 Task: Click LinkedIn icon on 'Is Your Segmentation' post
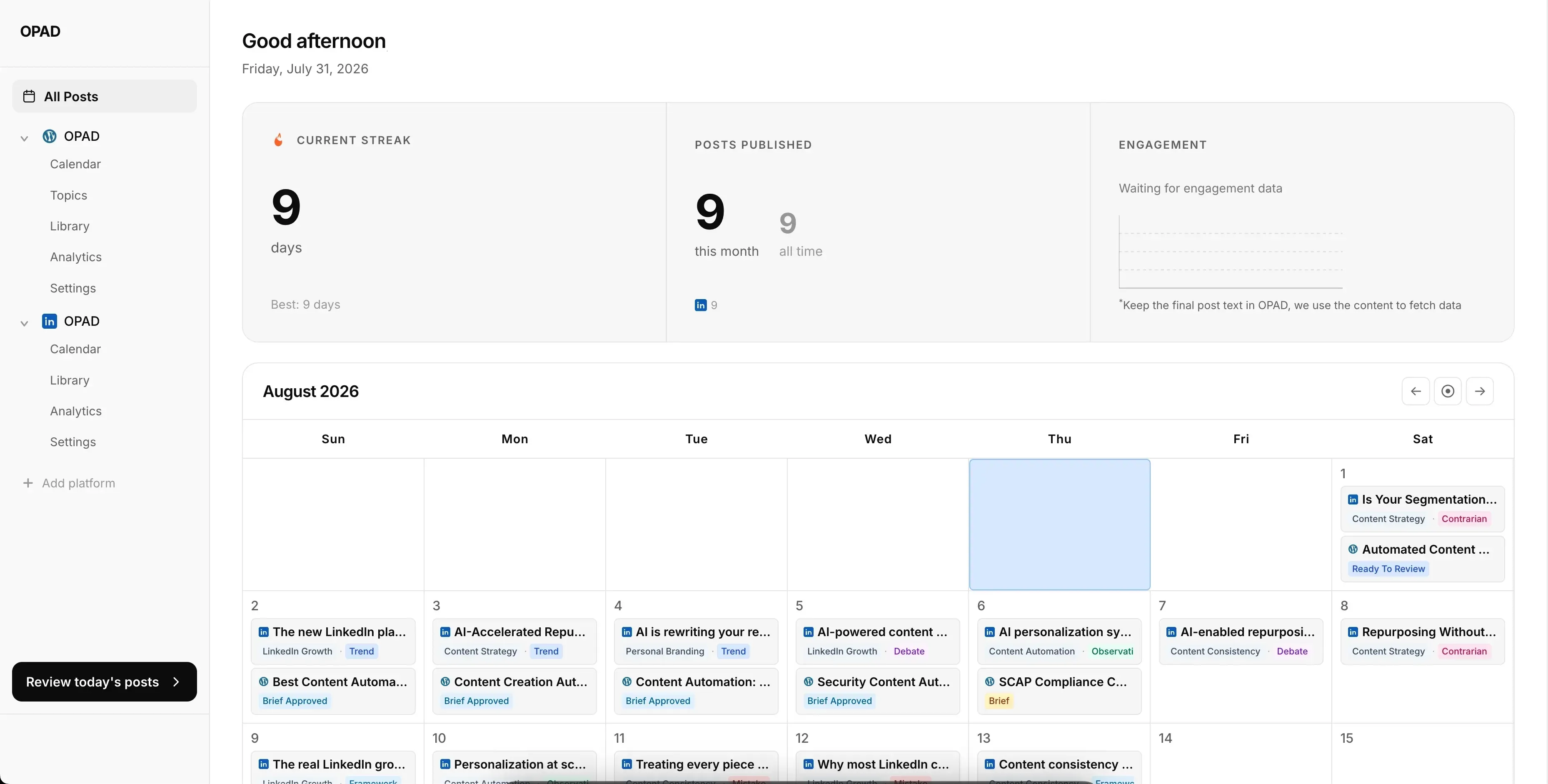tap(1353, 500)
